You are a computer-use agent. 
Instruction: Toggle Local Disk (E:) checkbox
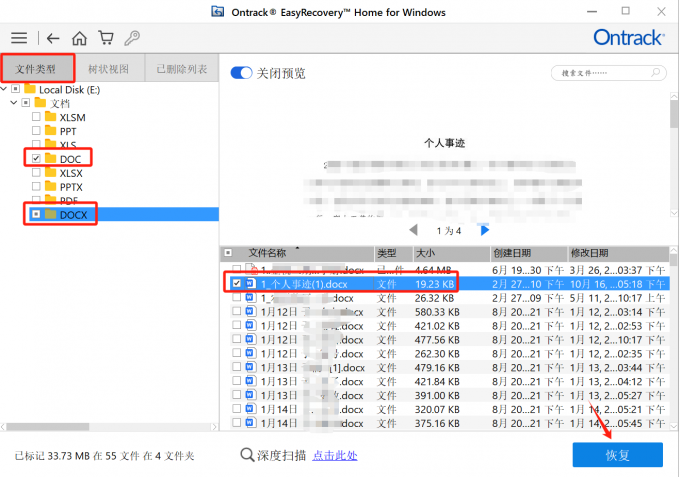(x=16, y=89)
